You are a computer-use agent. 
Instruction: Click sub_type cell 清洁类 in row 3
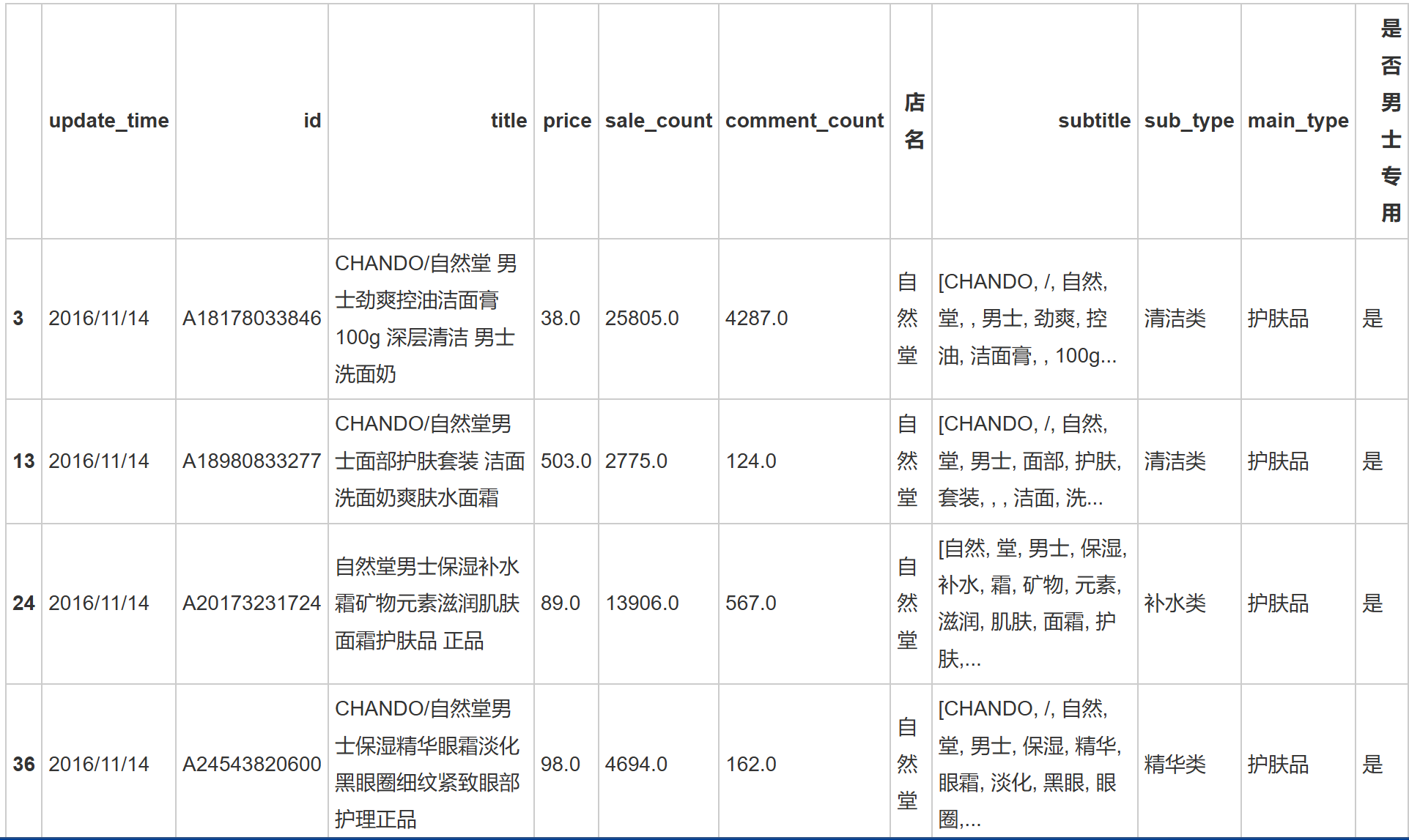(x=1189, y=319)
